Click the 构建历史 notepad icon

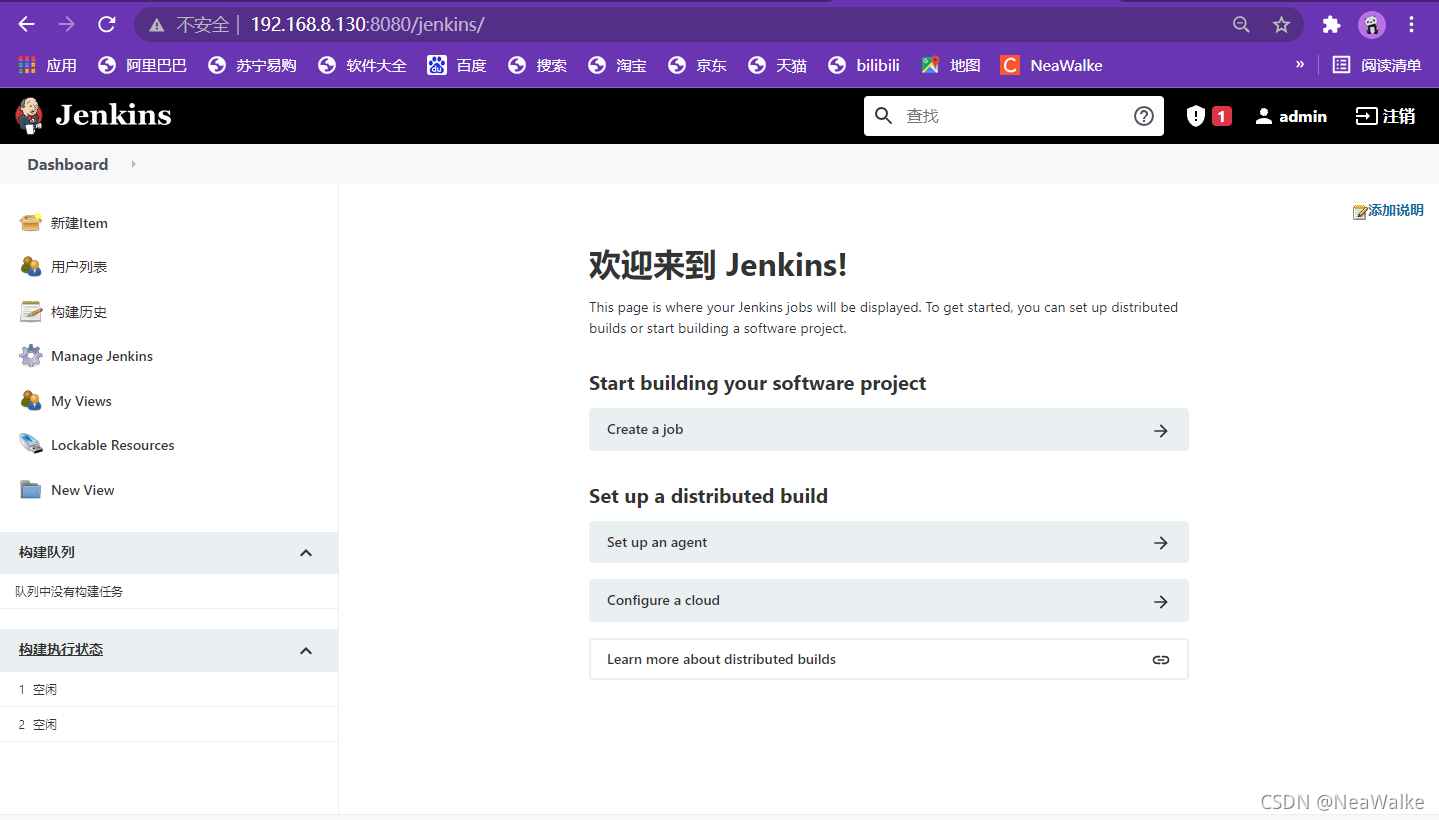(31, 311)
